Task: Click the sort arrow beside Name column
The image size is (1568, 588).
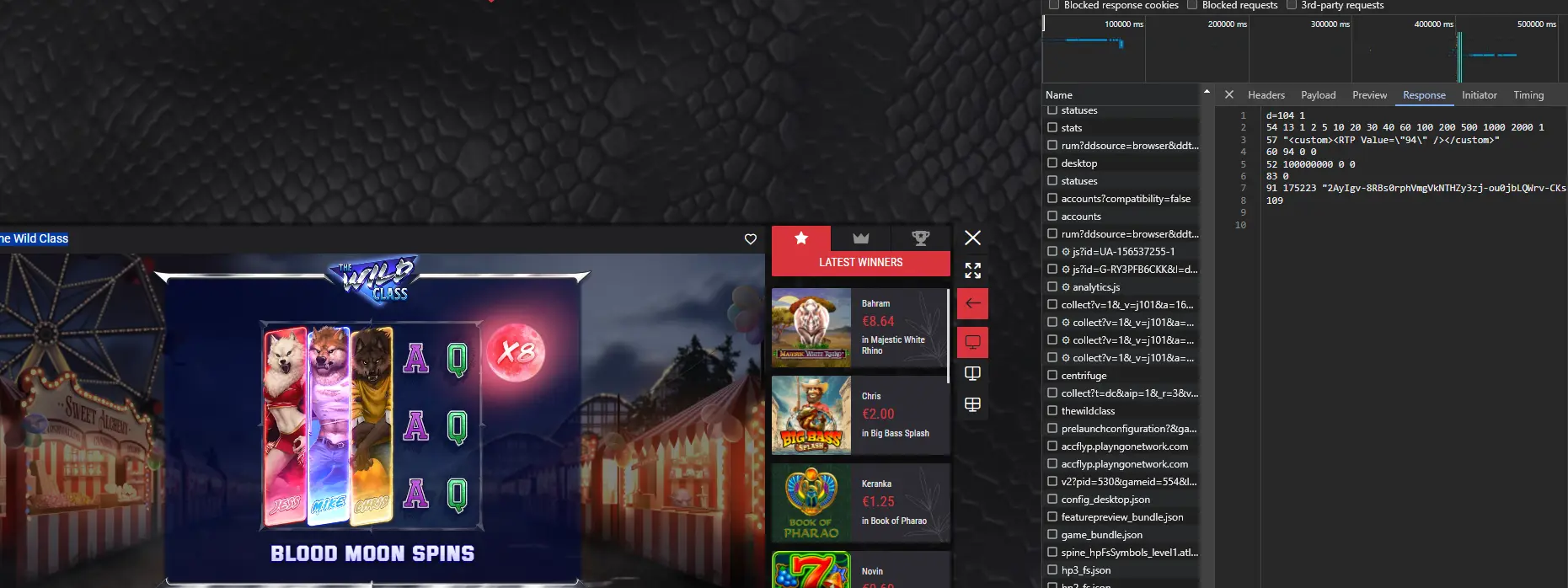Action: point(1207,92)
